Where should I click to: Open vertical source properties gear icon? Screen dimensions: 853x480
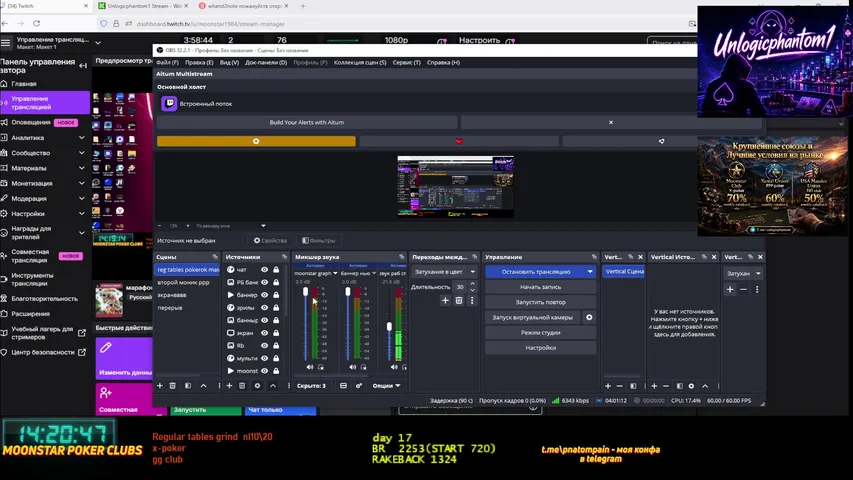point(691,386)
